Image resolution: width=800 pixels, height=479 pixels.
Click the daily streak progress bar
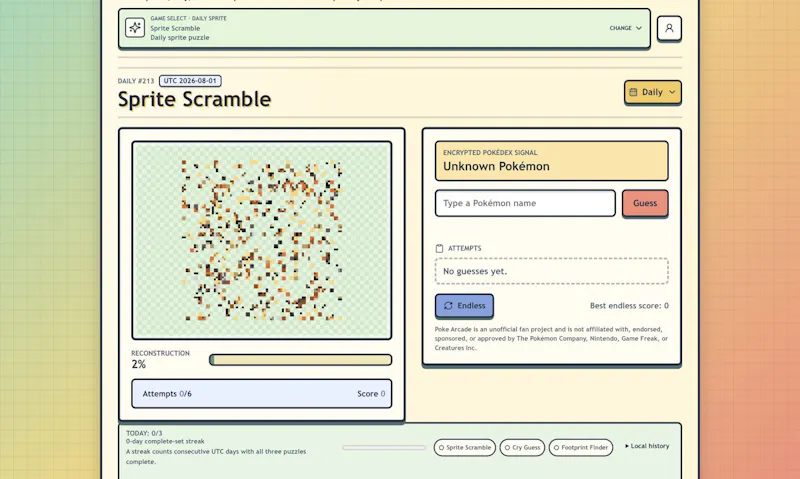pos(384,447)
